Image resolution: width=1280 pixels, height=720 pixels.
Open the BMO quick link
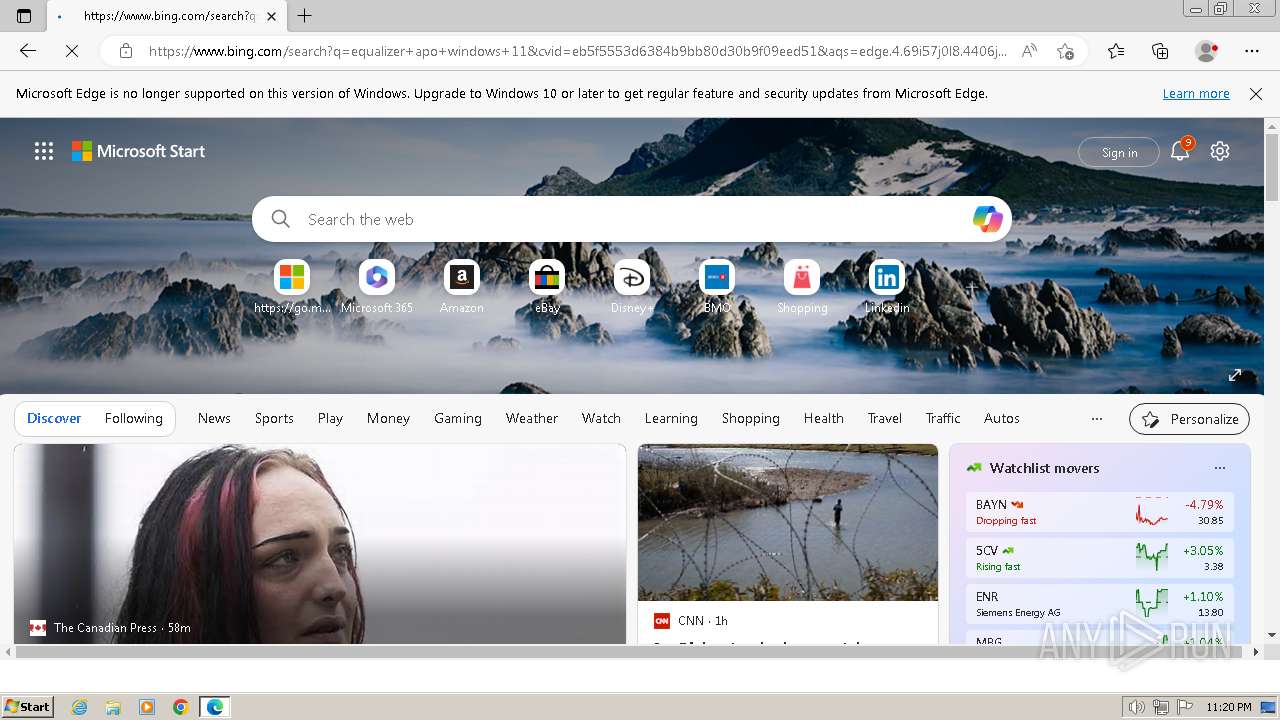pyautogui.click(x=717, y=288)
